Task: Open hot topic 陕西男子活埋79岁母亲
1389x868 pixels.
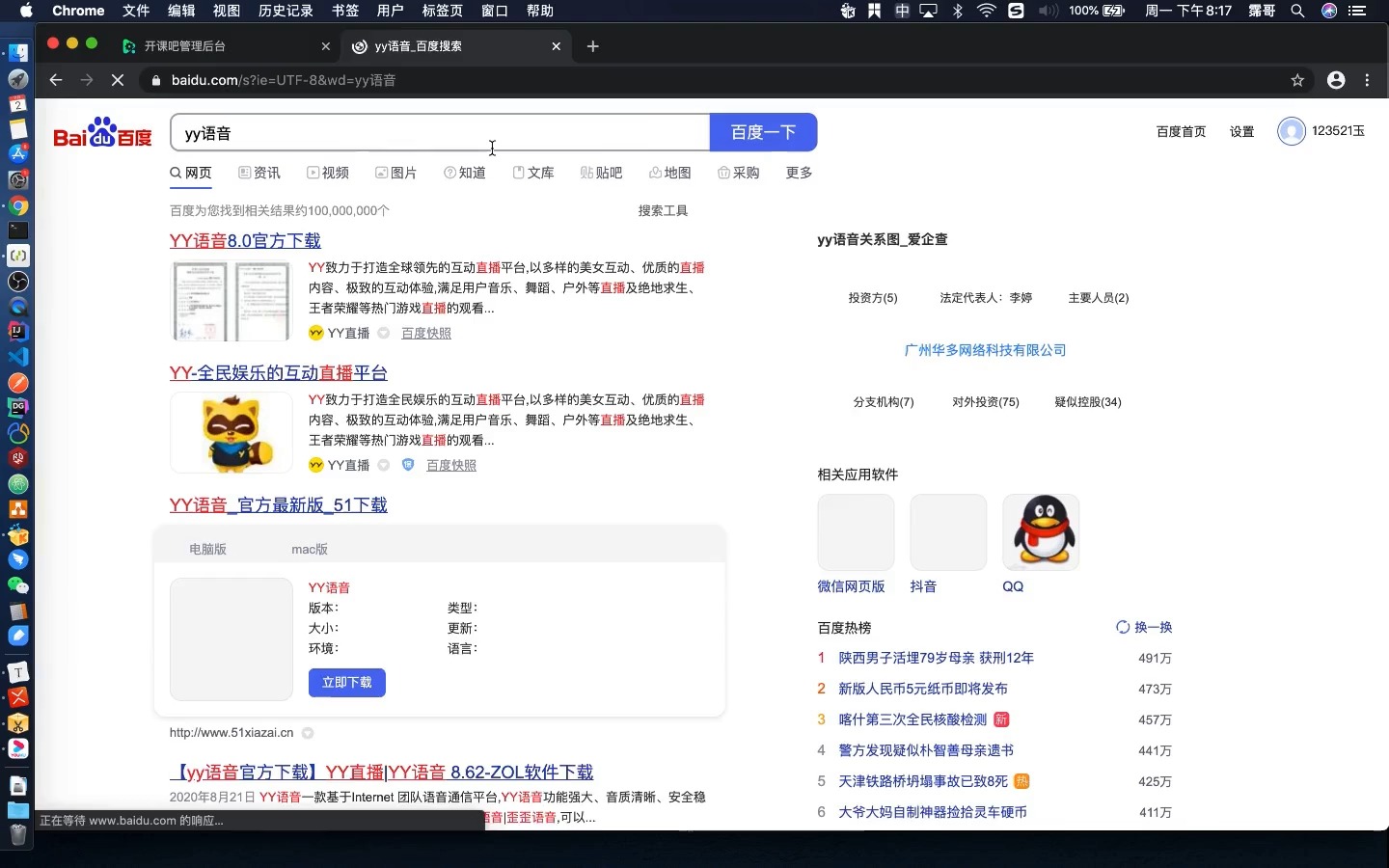Action: coord(936,658)
